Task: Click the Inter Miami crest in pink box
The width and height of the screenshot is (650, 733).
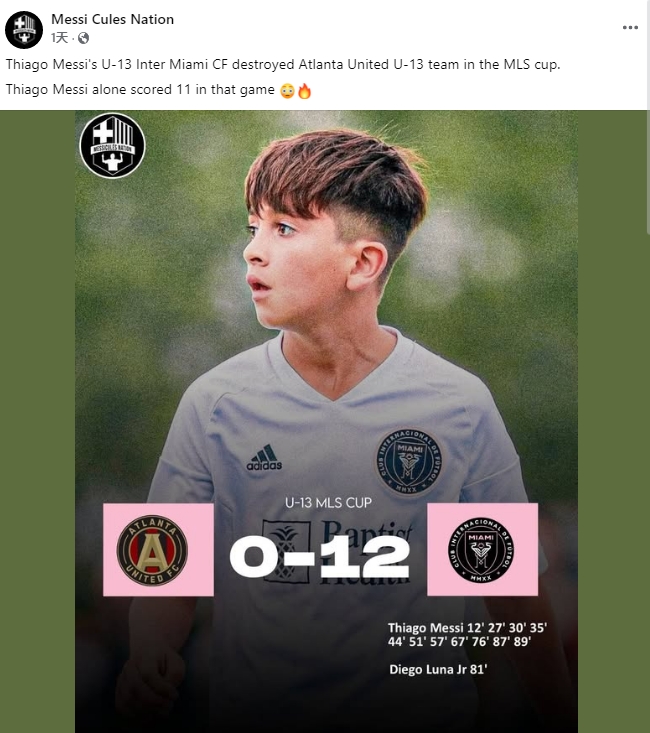Action: 481,550
